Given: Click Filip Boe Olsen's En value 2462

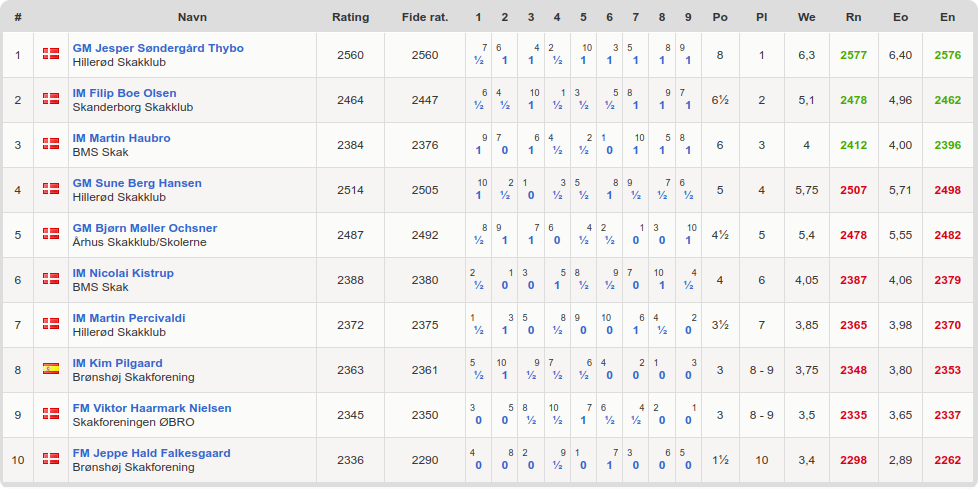Looking at the screenshot, I should pos(947,100).
